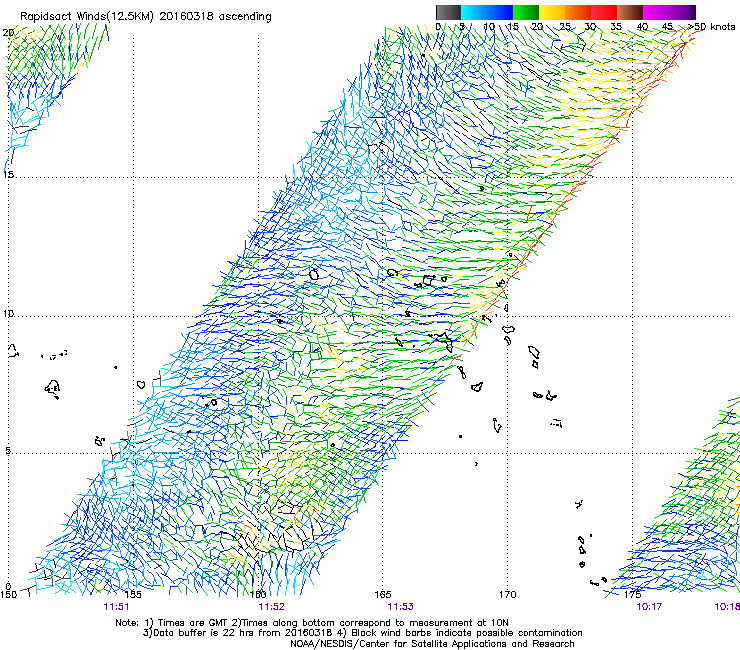
Task: Click the red 30-35 knots color swatch
Action: (604, 12)
